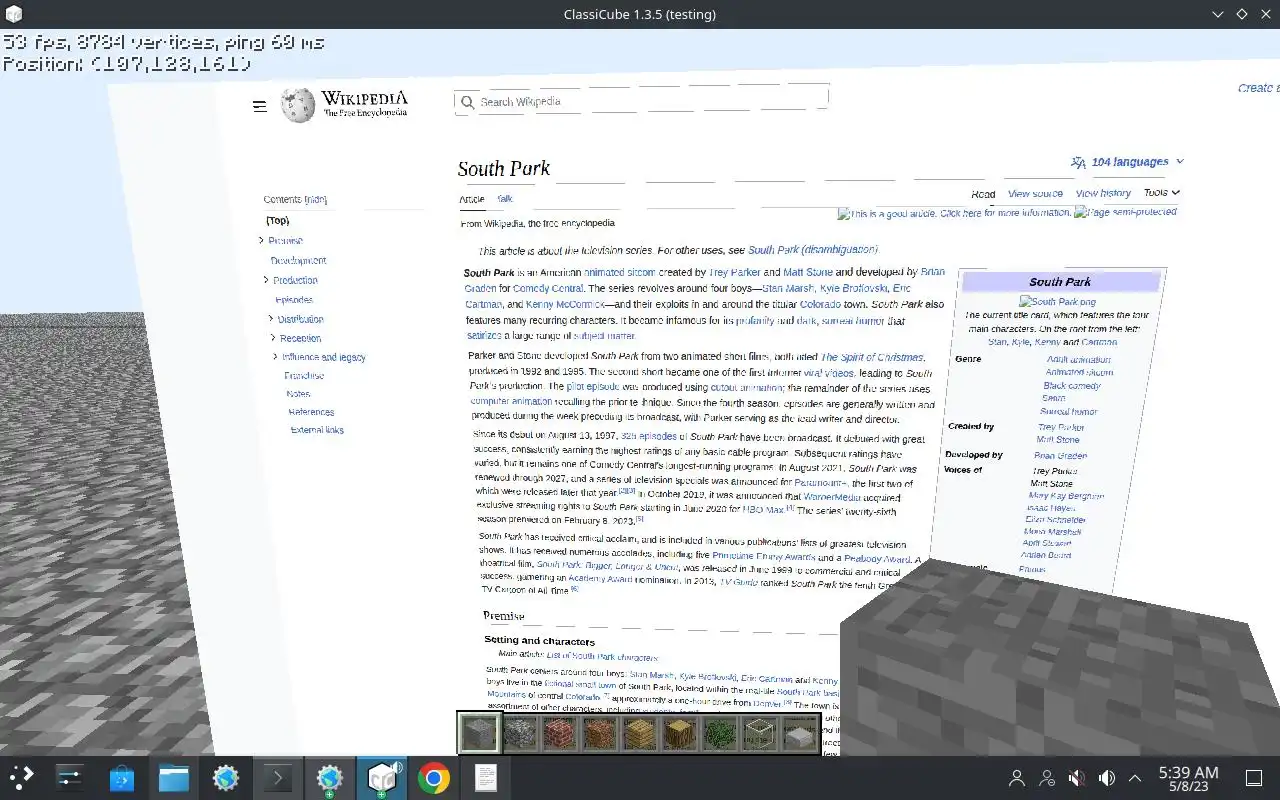Open the Tools dropdown menu
This screenshot has width=1280, height=800.
[1161, 192]
